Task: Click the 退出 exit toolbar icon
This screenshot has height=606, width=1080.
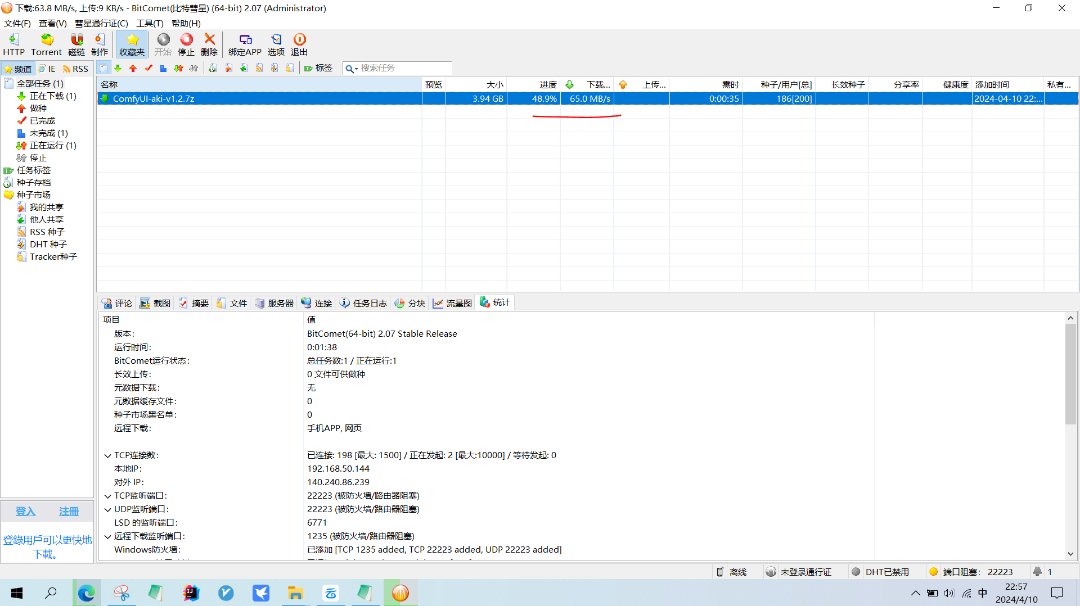Action: 299,44
